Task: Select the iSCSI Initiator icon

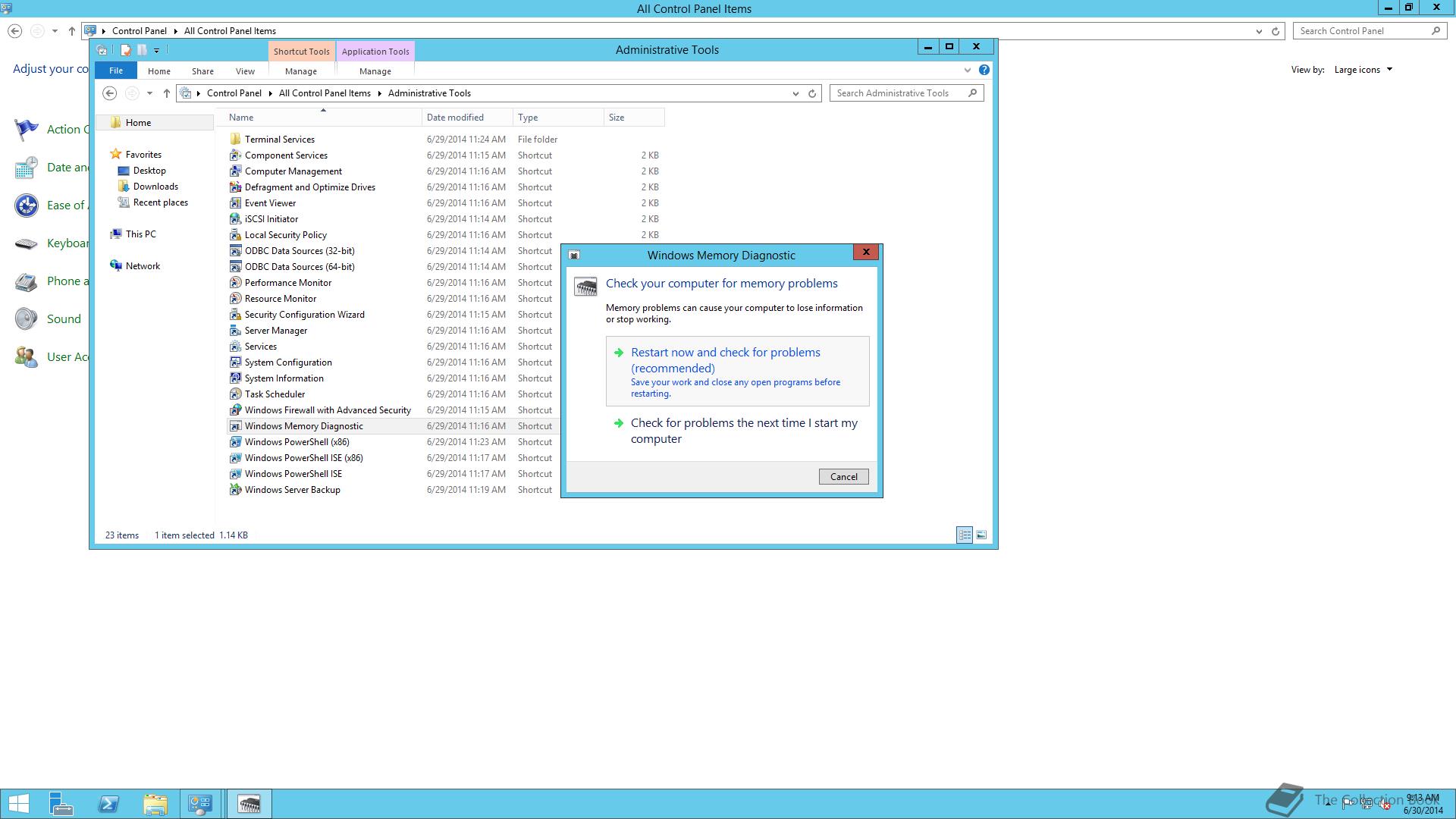Action: (x=235, y=219)
